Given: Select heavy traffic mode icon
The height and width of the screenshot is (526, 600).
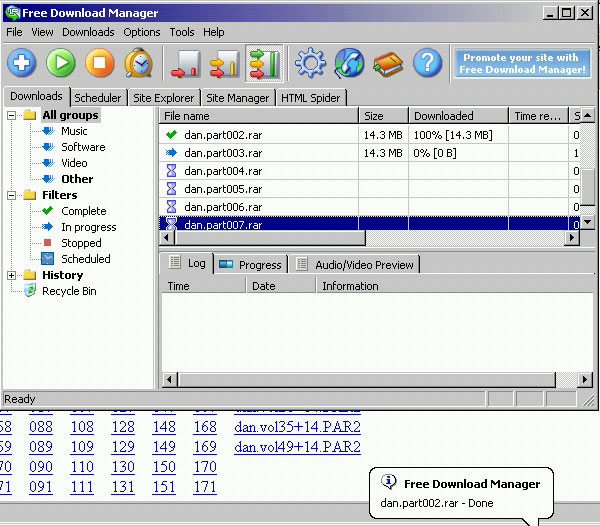Looking at the screenshot, I should click(264, 64).
